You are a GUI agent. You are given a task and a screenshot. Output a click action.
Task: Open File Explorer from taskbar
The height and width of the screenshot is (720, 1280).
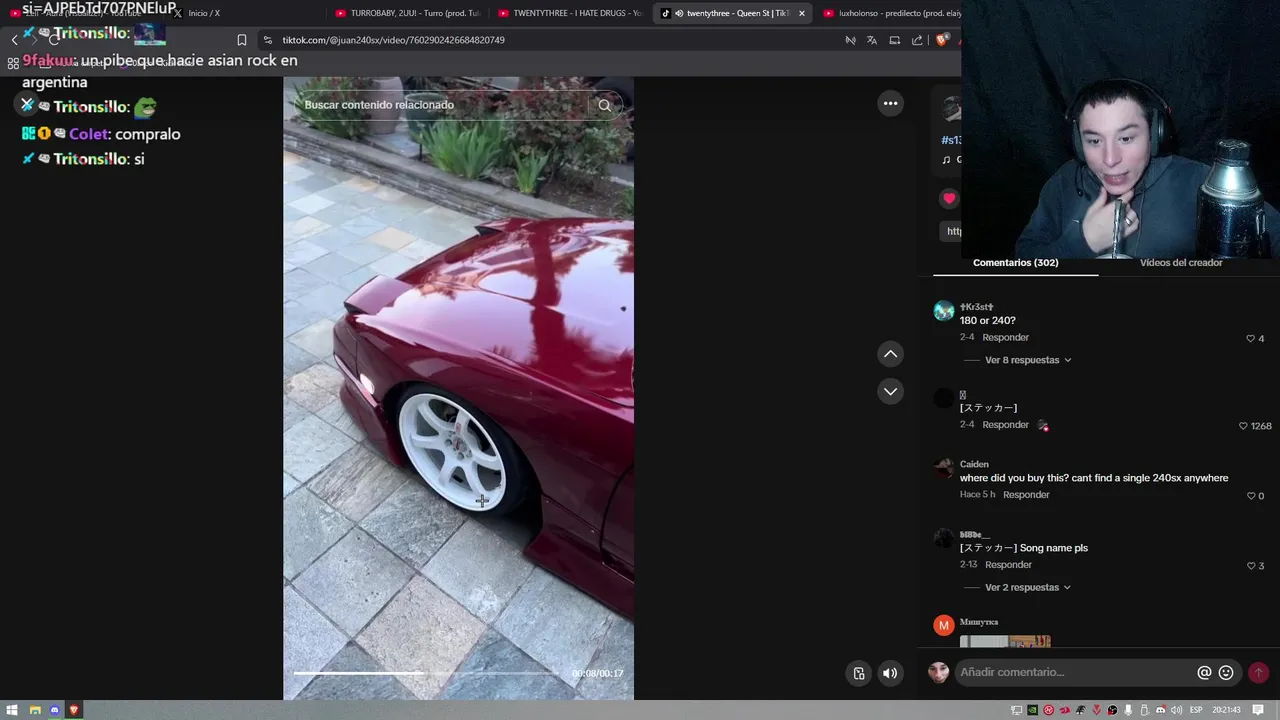click(x=34, y=710)
